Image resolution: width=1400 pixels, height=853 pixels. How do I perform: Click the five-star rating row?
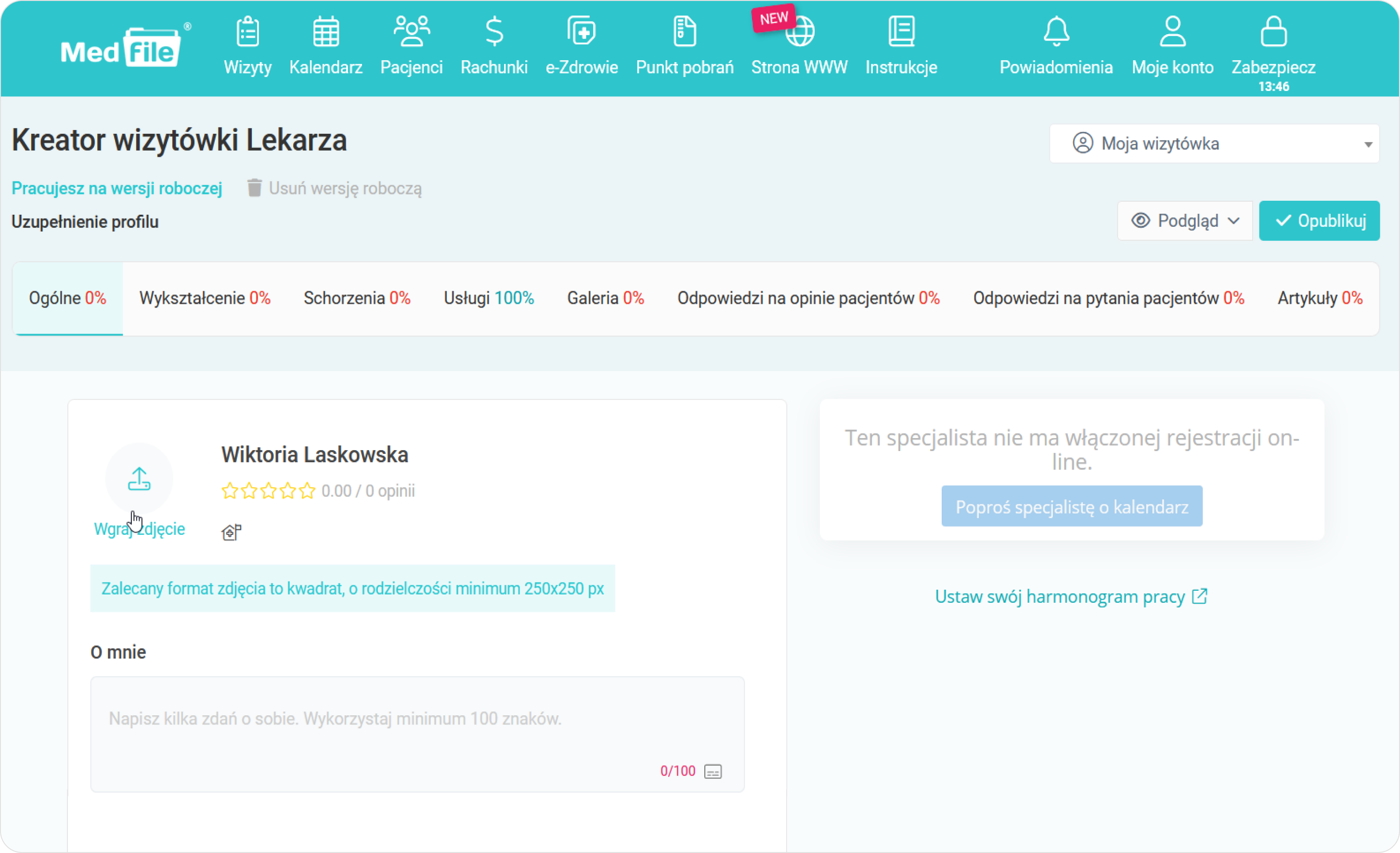click(x=268, y=491)
